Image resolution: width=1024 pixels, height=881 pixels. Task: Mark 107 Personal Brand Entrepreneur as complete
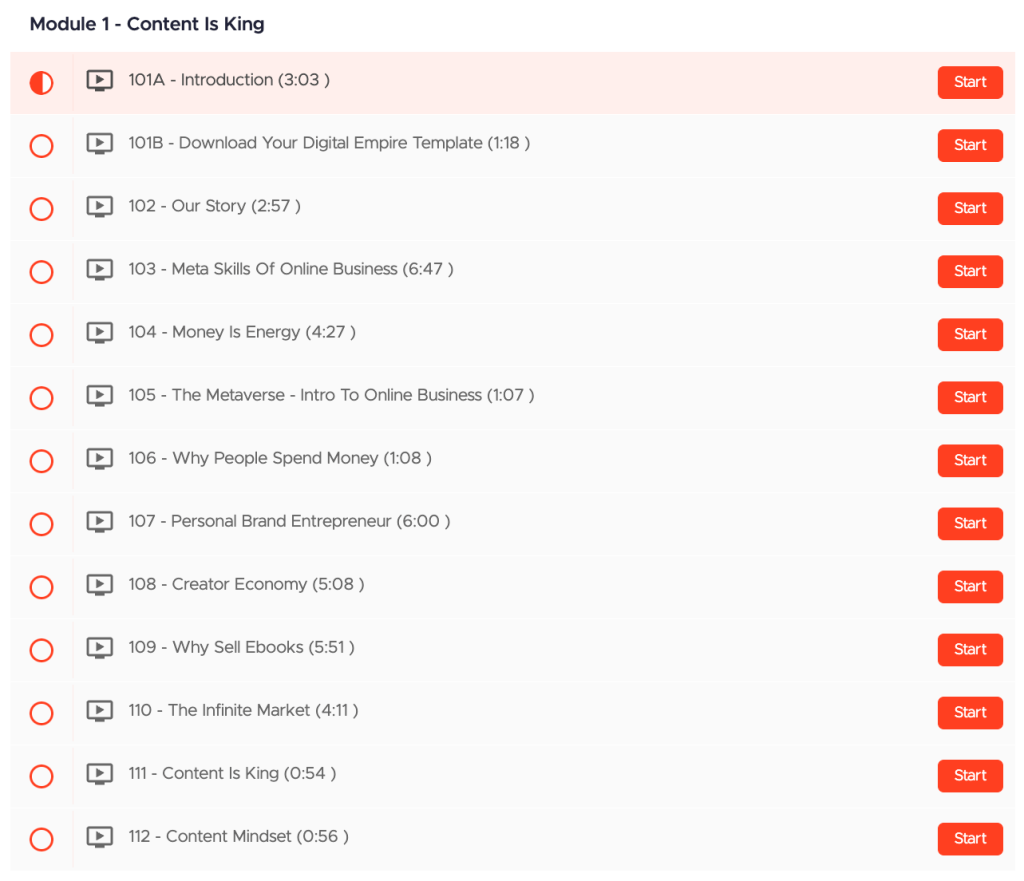coord(41,524)
